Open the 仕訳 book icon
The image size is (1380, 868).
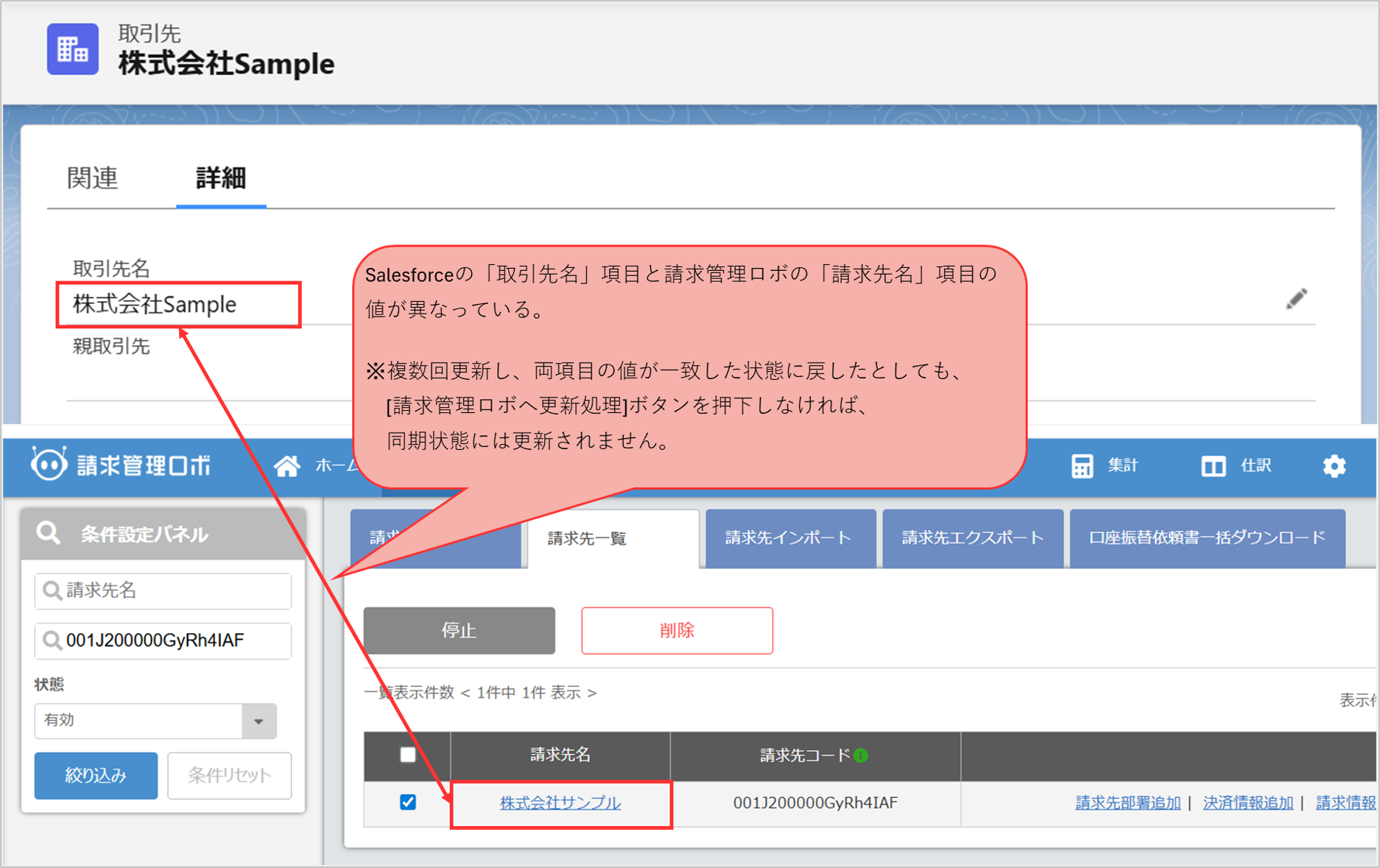click(x=1213, y=466)
